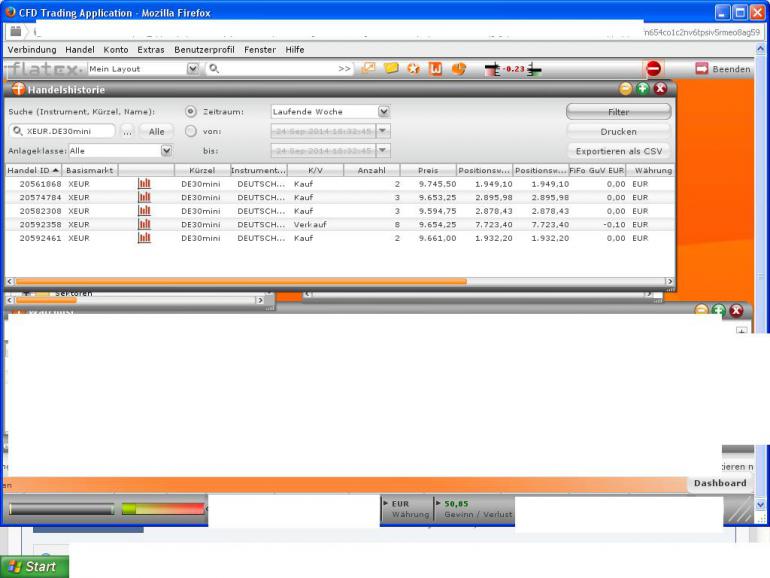
Task: Sort by Handel-ID column header
Action: (33, 170)
